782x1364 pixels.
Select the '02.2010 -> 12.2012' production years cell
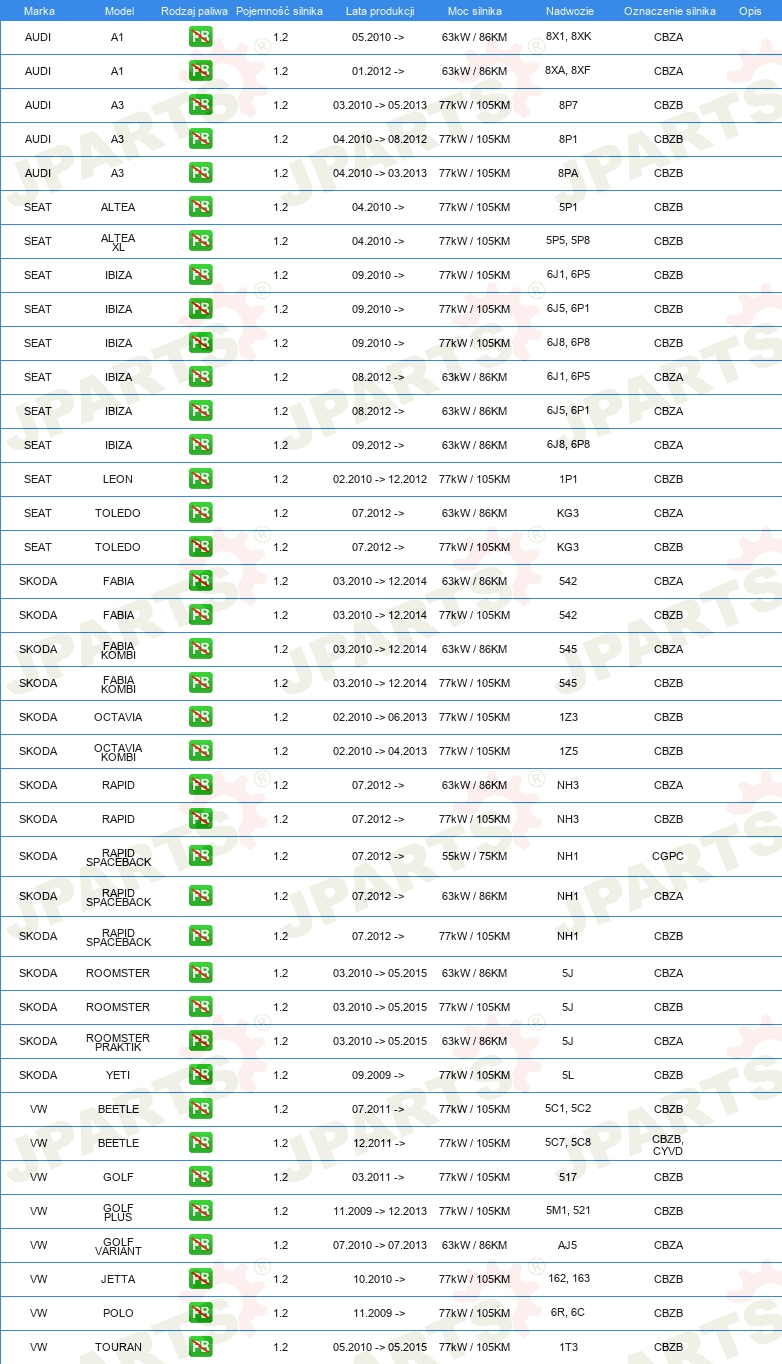pyautogui.click(x=380, y=479)
